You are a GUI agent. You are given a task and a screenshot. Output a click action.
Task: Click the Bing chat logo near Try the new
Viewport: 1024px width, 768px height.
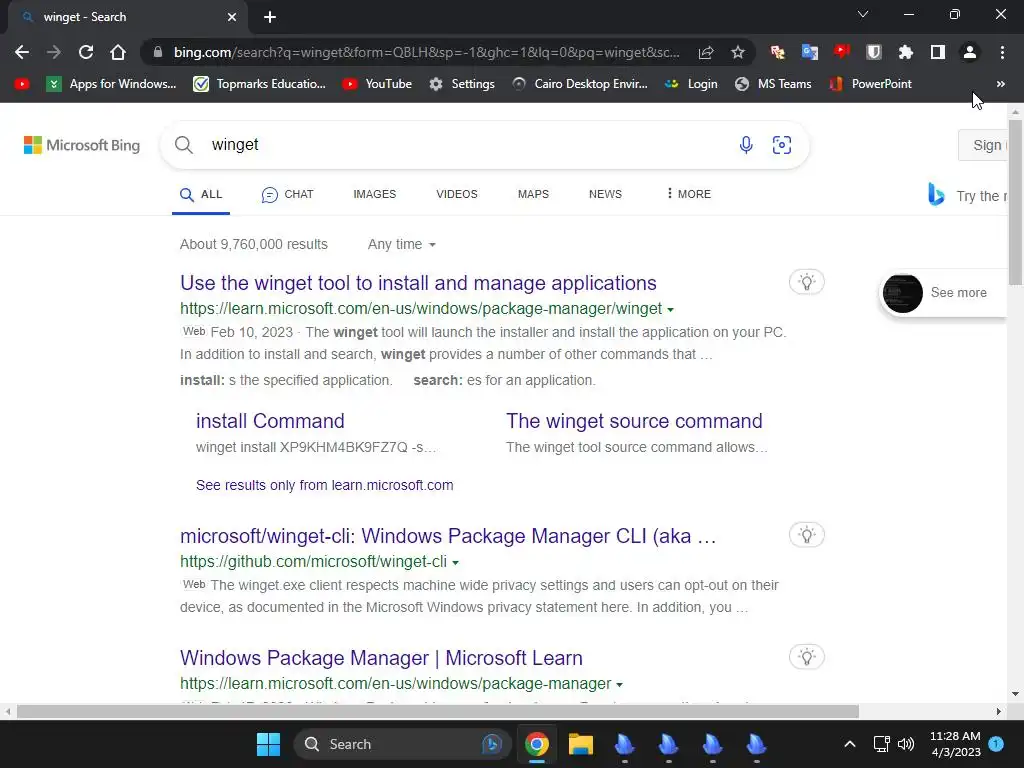936,195
